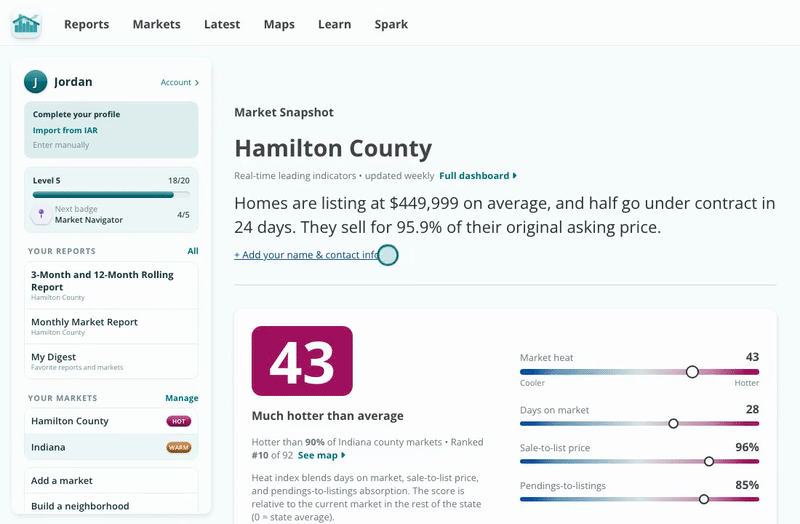Open the Full dashboard link
The height and width of the screenshot is (524, 800).
pyautogui.click(x=478, y=176)
